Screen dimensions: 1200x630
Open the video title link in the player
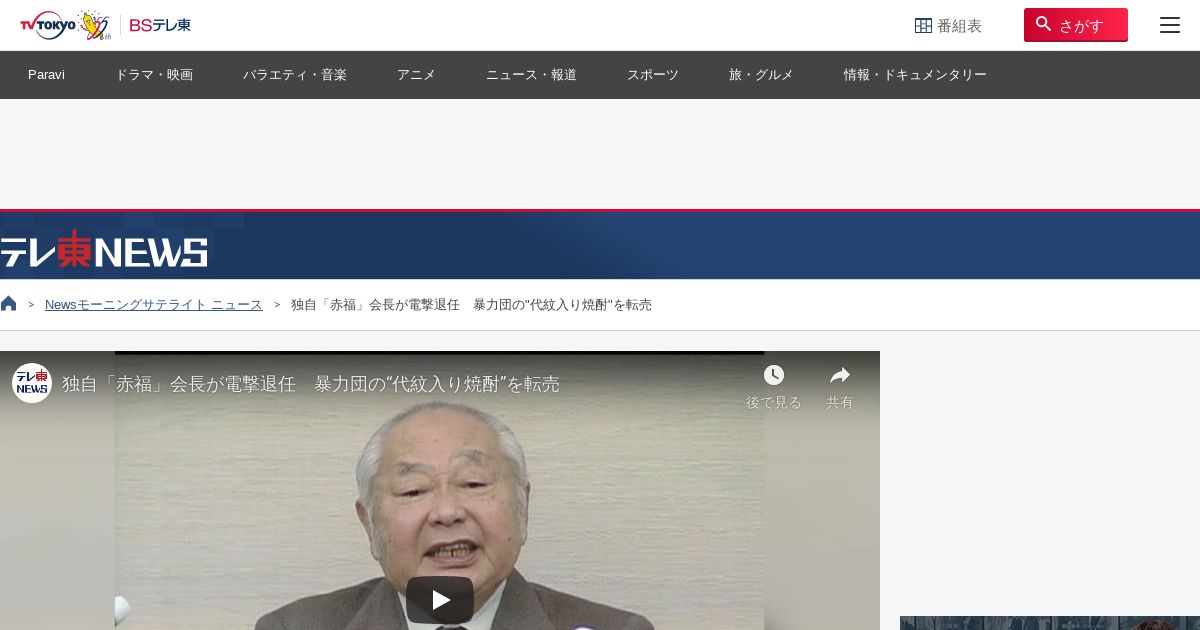[x=311, y=384]
